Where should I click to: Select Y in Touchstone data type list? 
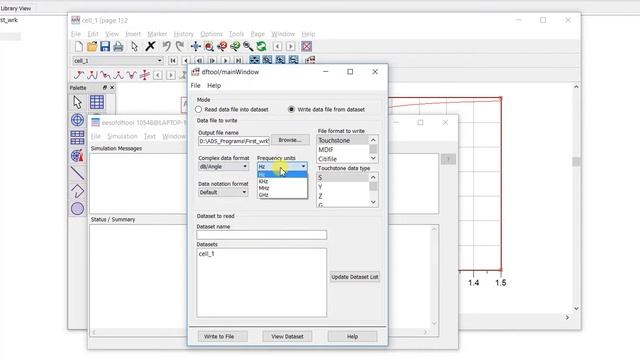[343, 187]
